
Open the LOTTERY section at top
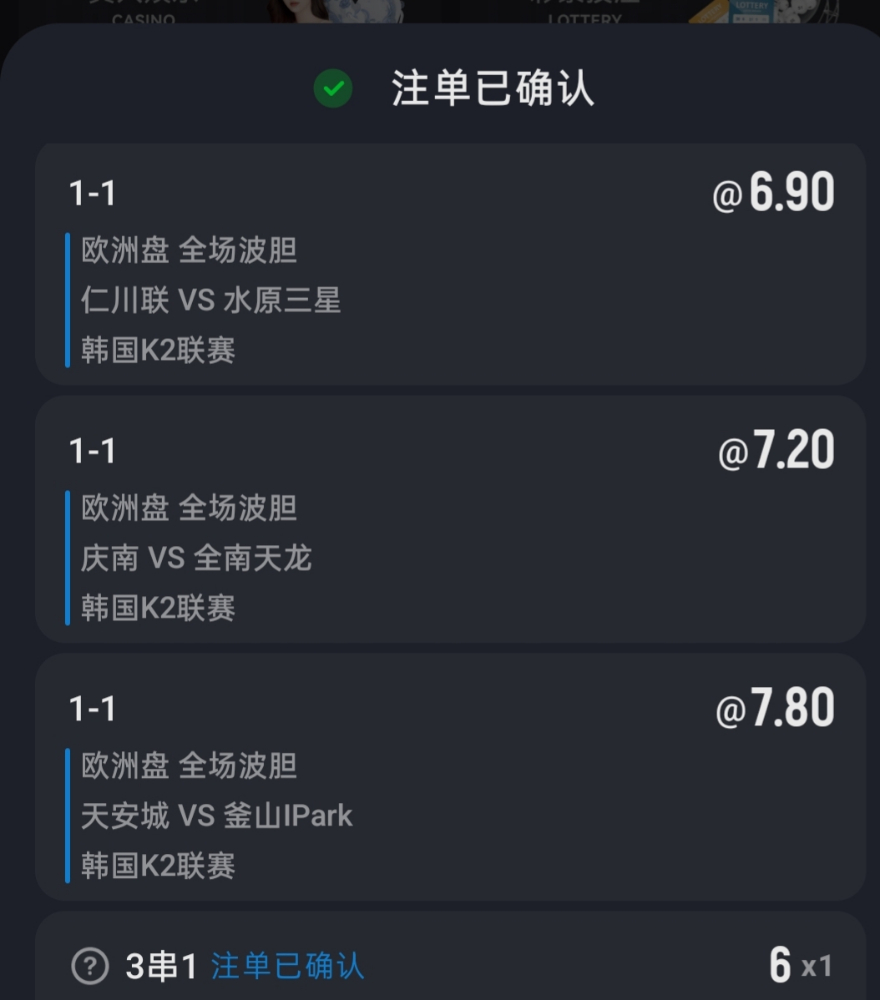pyautogui.click(x=585, y=14)
